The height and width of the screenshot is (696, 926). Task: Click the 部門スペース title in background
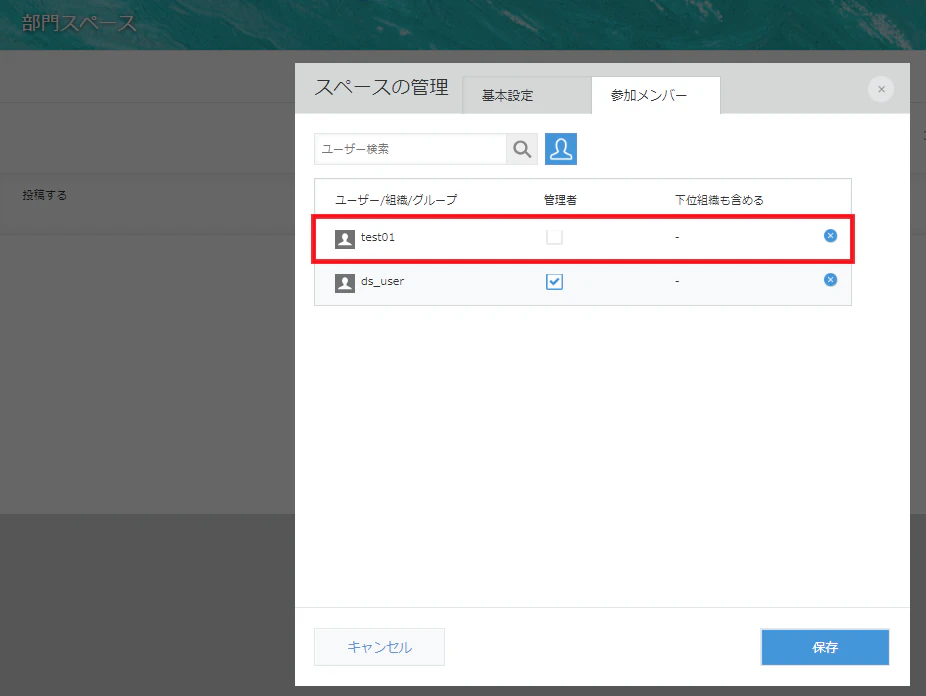pyautogui.click(x=79, y=23)
